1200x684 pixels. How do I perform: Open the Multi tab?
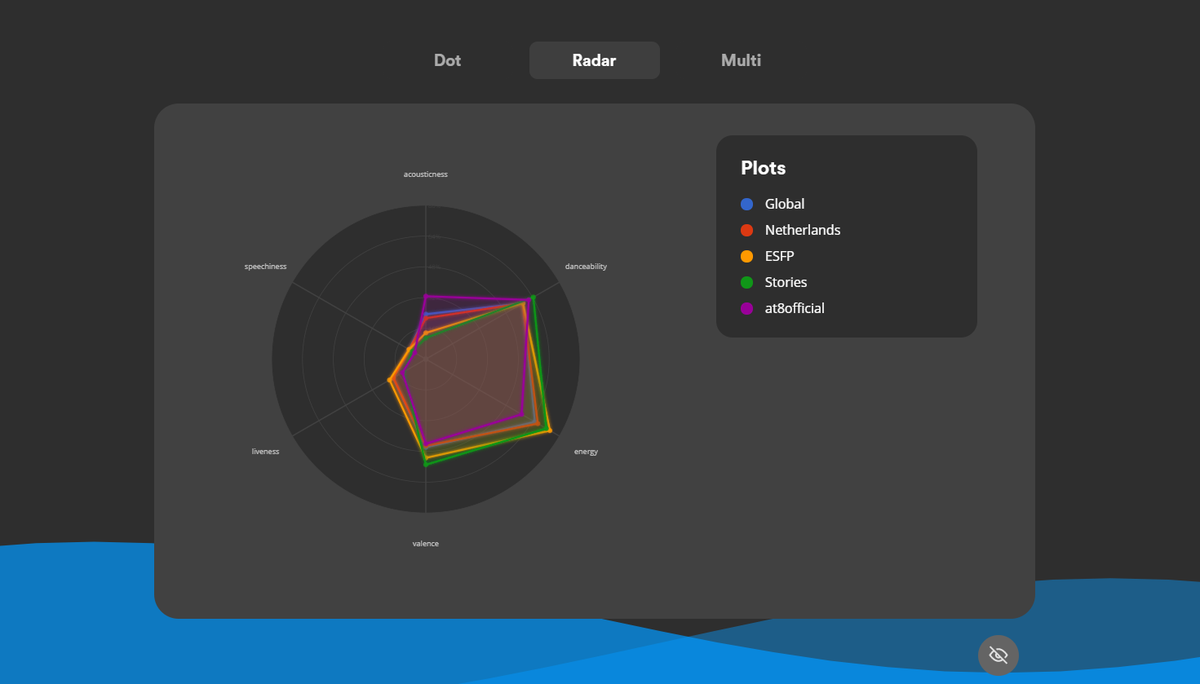tap(741, 60)
